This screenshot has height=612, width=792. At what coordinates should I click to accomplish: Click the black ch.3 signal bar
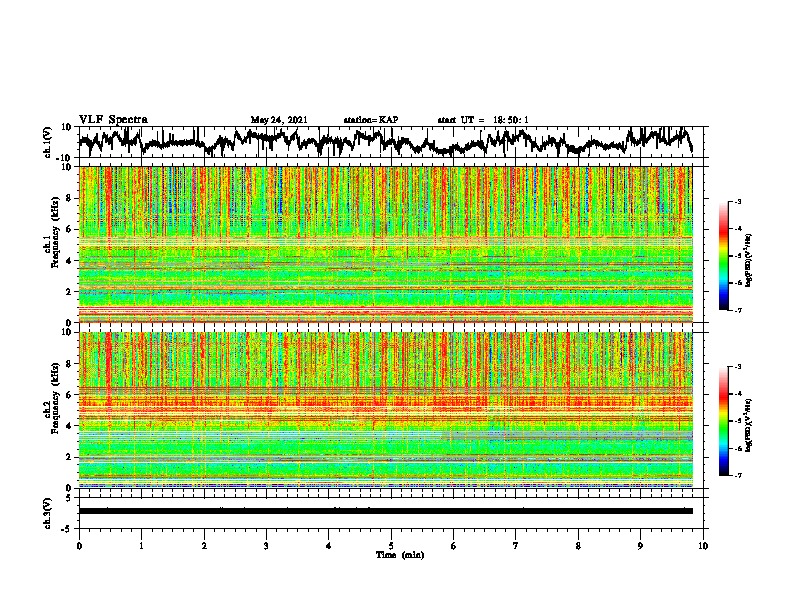pos(386,511)
